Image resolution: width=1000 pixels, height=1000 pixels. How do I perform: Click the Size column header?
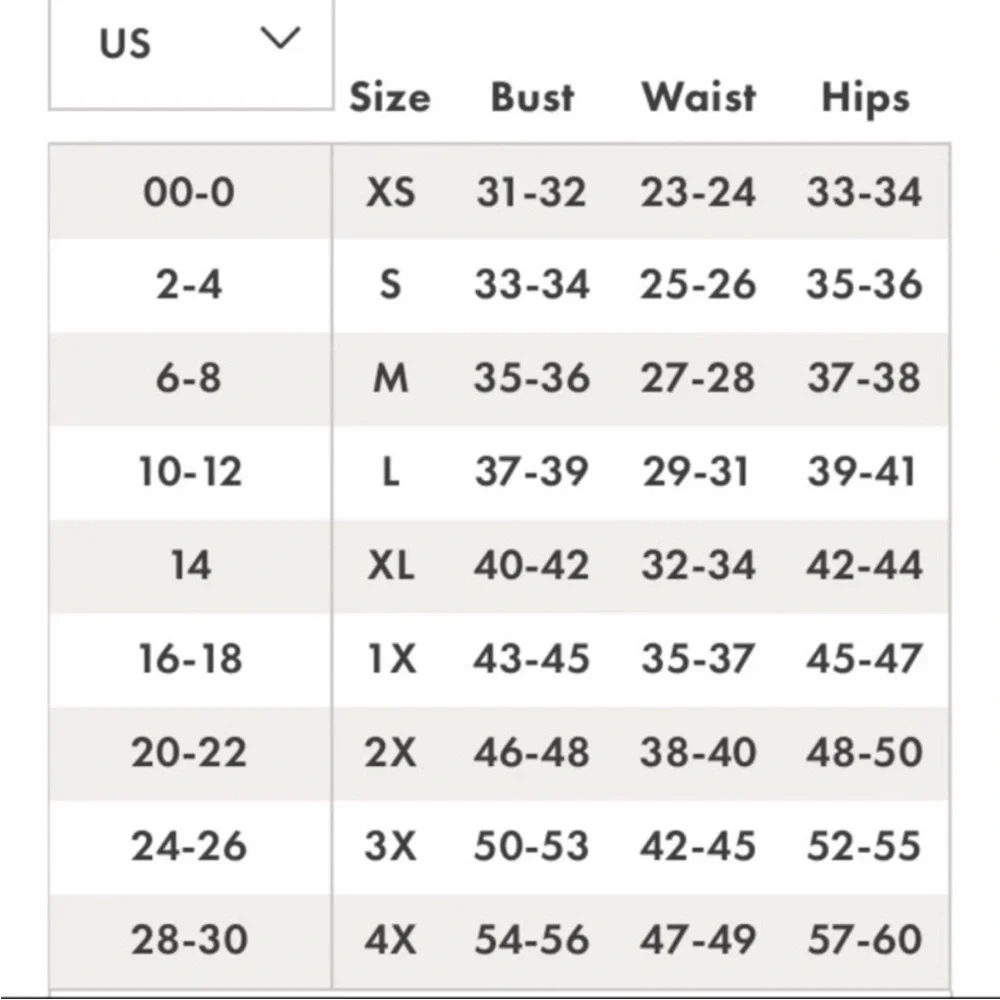390,98
